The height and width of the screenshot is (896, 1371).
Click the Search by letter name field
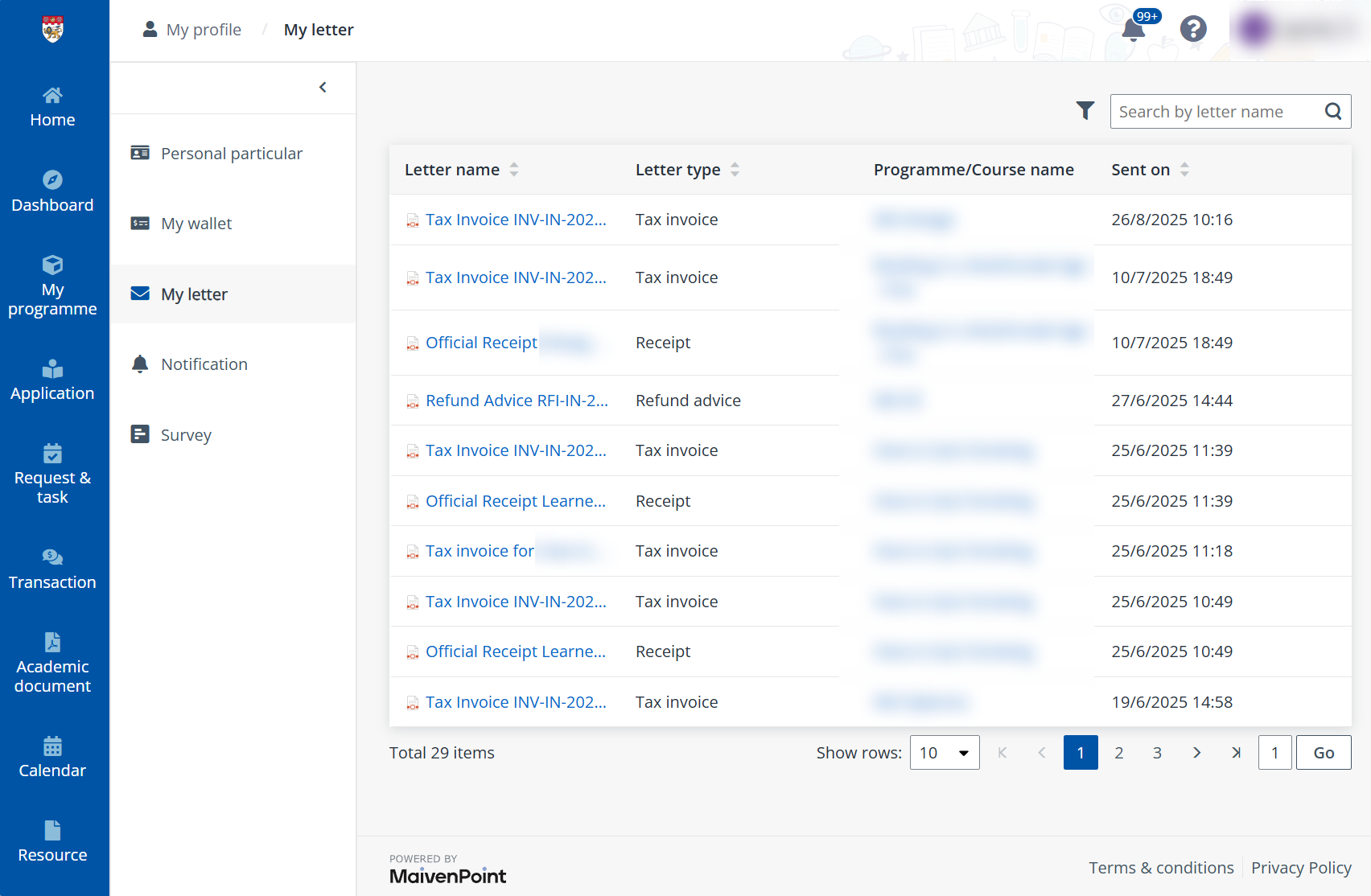(1215, 112)
